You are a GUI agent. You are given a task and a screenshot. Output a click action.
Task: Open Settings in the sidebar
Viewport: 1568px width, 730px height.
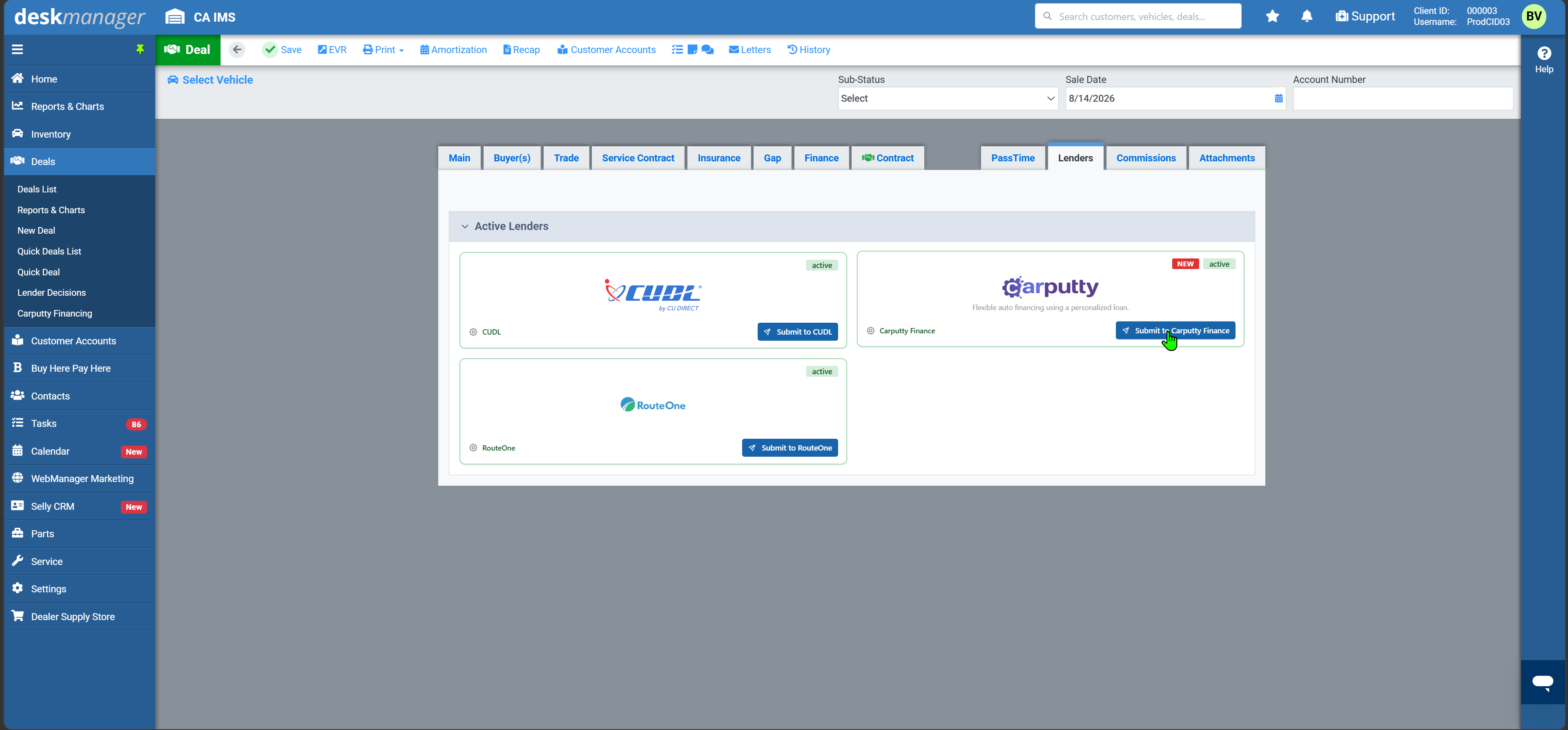coord(80,589)
